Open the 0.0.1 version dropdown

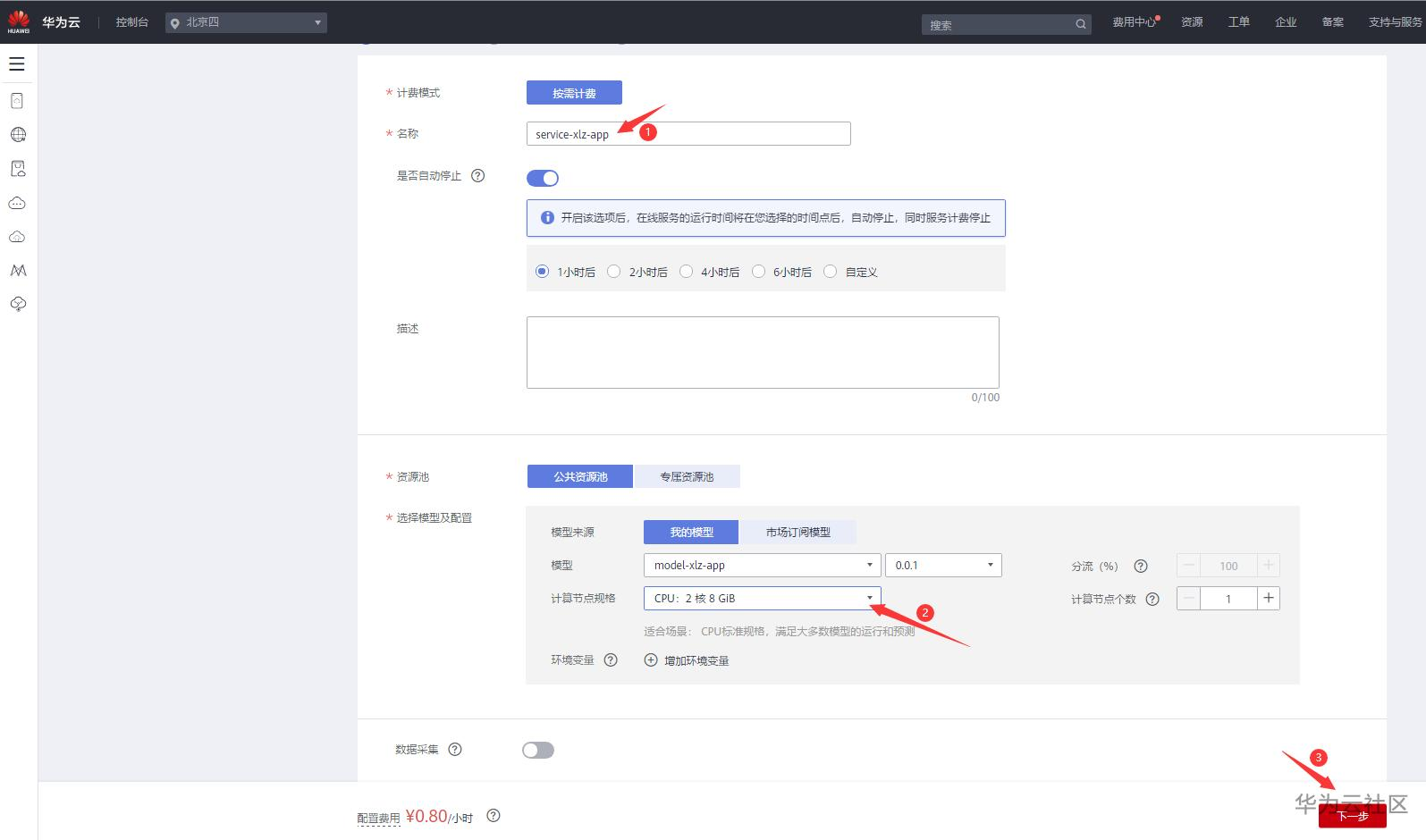(x=943, y=565)
